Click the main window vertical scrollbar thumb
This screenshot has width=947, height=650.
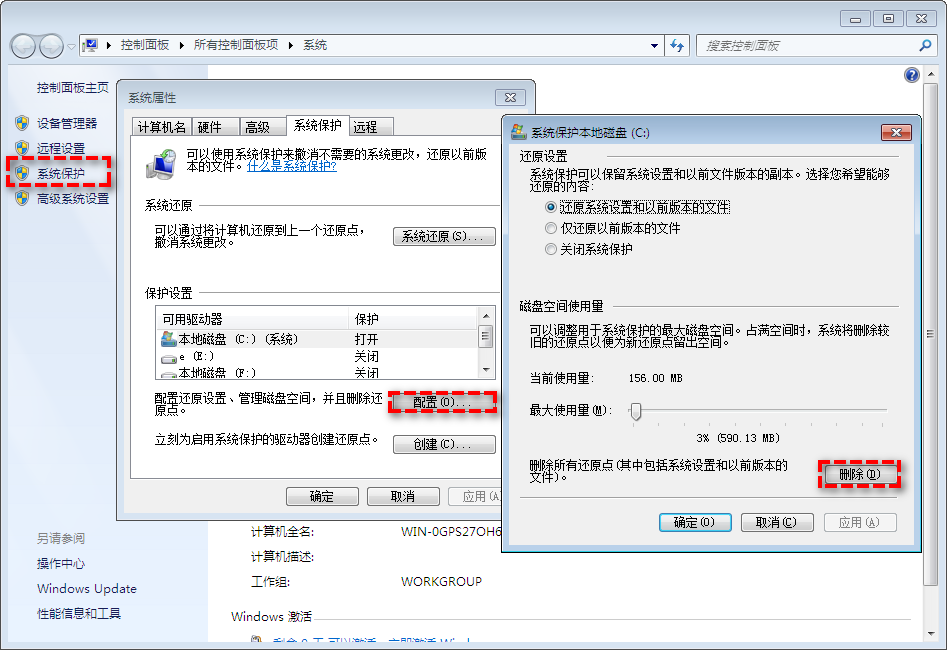tap(930, 333)
